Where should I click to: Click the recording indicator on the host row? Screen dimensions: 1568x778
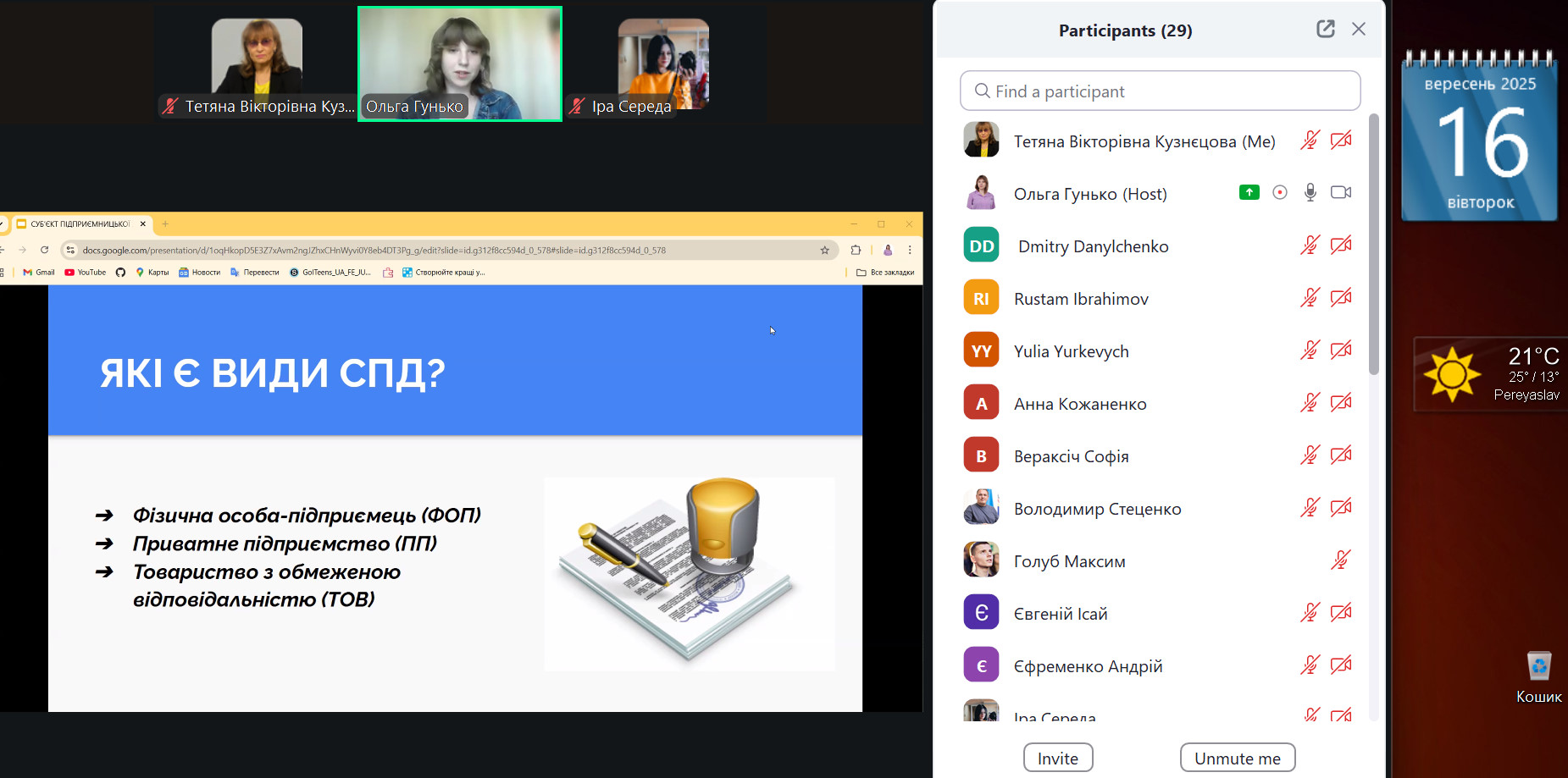(1280, 193)
